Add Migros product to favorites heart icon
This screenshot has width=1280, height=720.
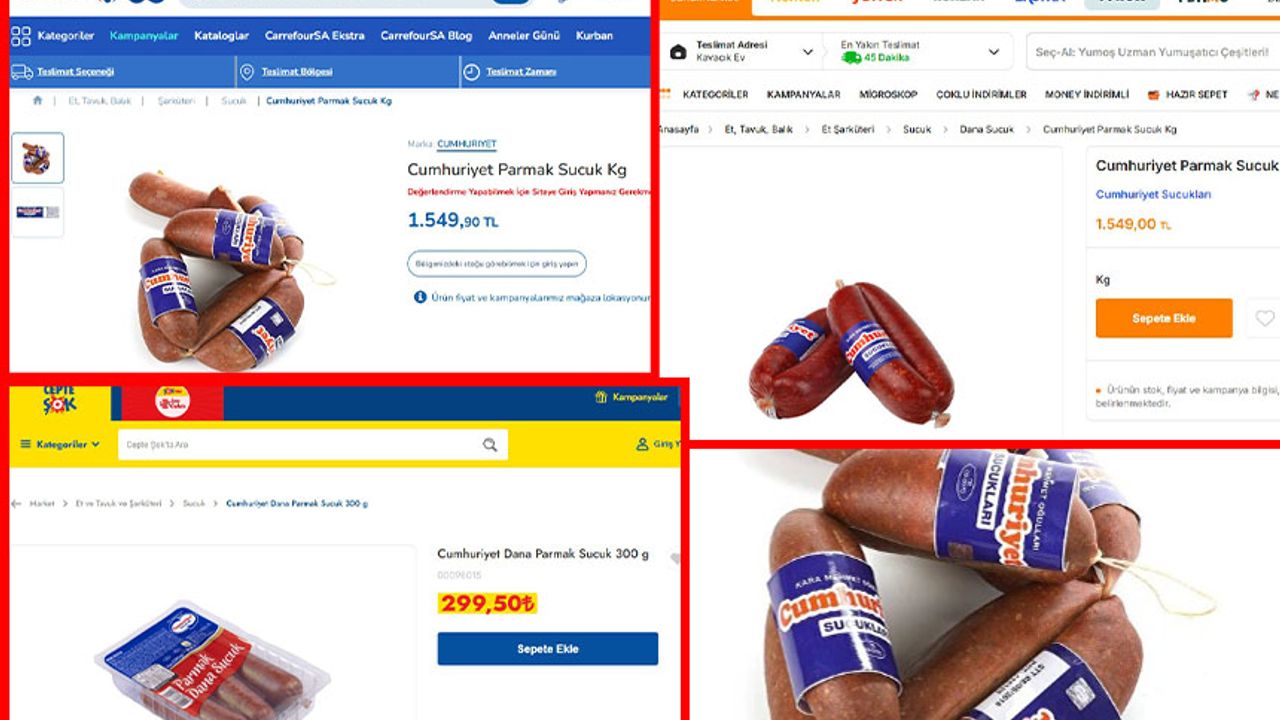1265,318
